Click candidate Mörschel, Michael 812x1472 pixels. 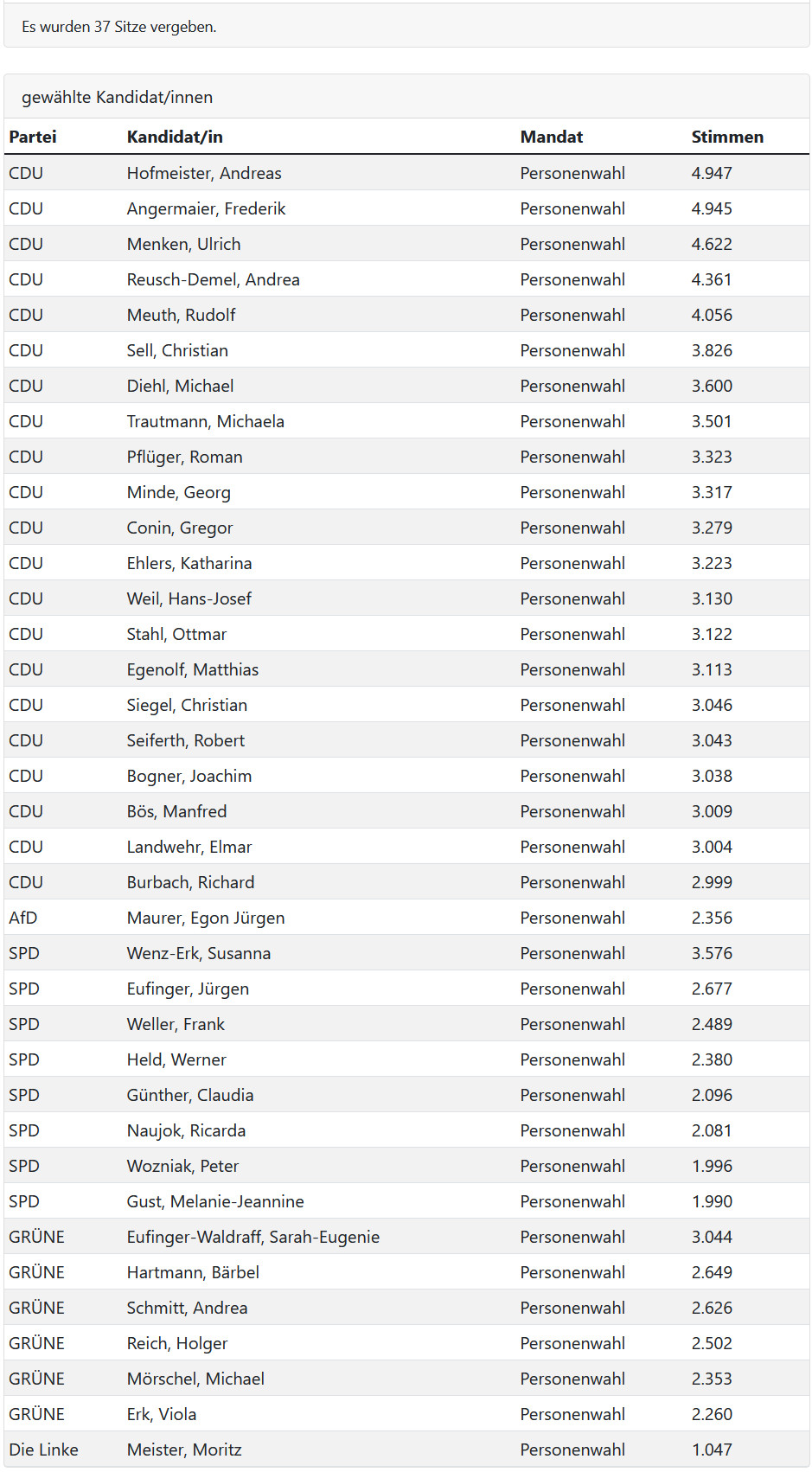tap(195, 1379)
